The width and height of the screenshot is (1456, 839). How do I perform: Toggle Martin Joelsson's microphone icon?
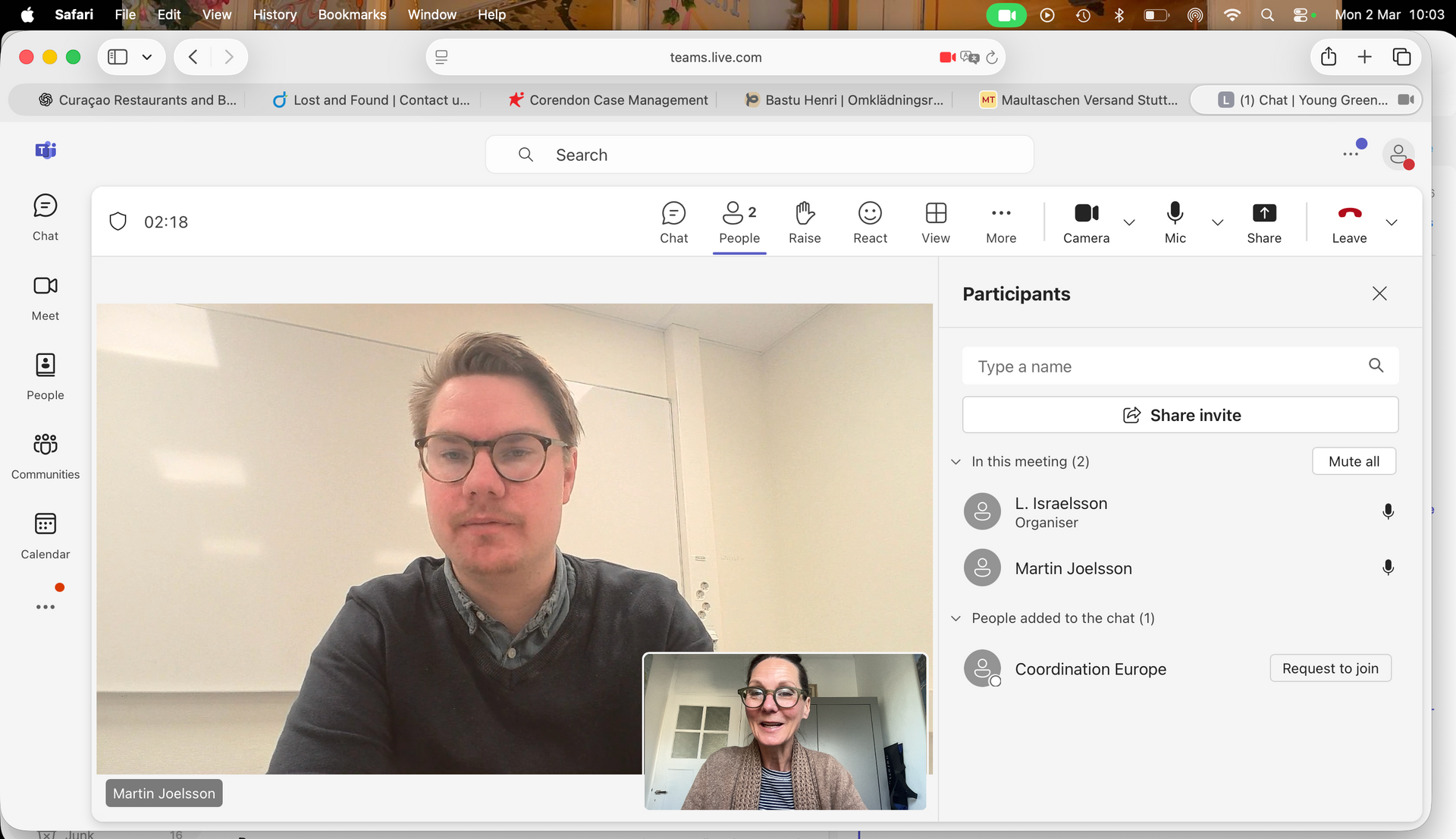[x=1388, y=567]
